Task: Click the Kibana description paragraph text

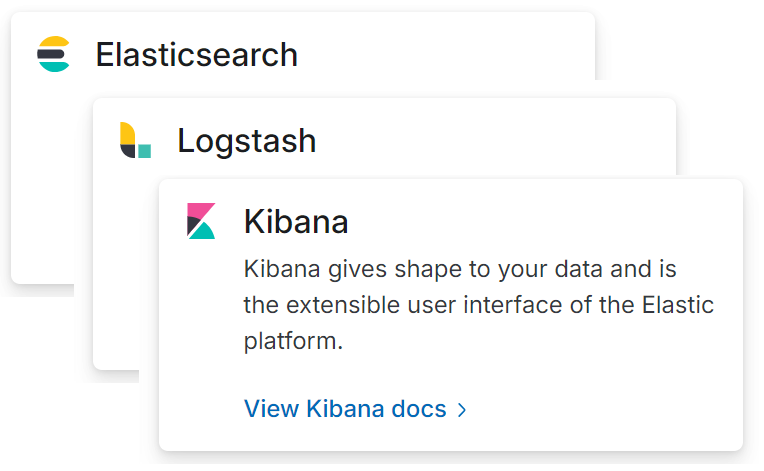Action: click(478, 305)
